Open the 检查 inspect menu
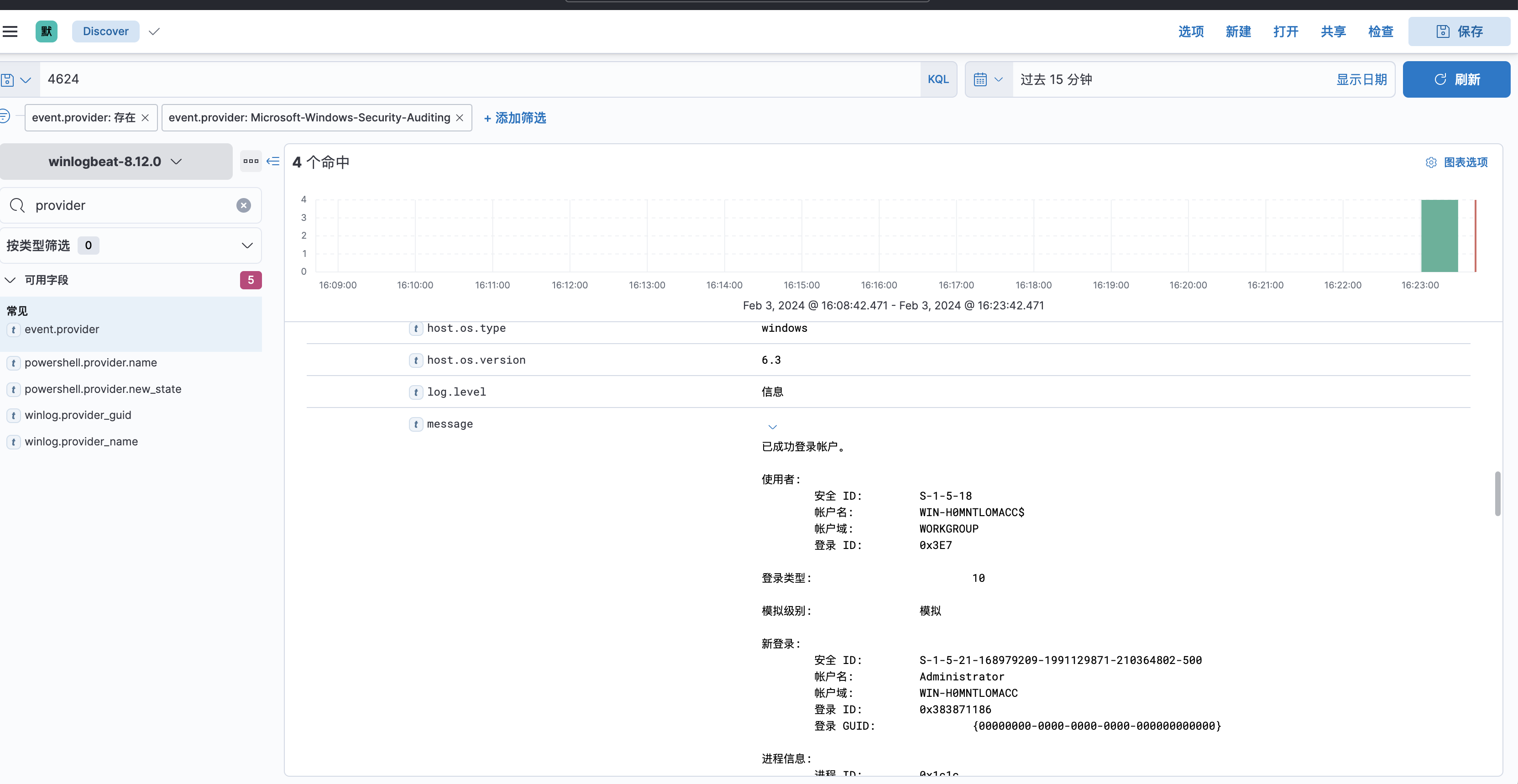 point(1381,31)
